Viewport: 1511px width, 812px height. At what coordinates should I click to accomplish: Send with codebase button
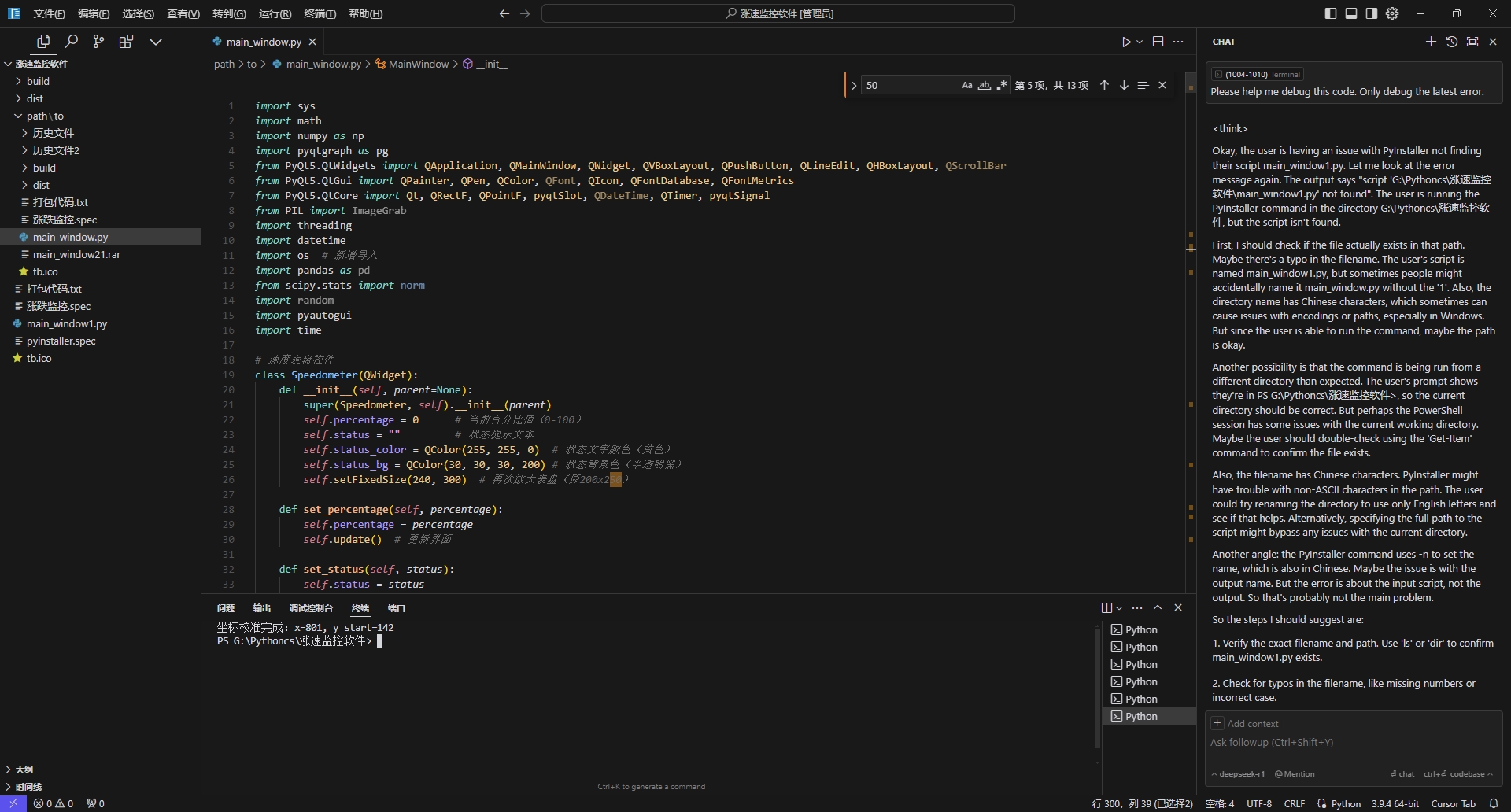coord(1457,773)
